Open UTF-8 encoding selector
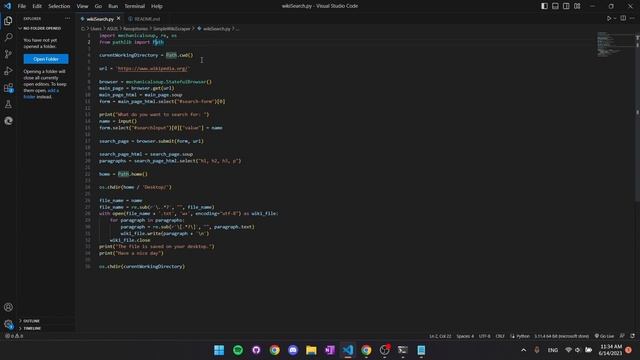This screenshot has width=640, height=360. 484,336
